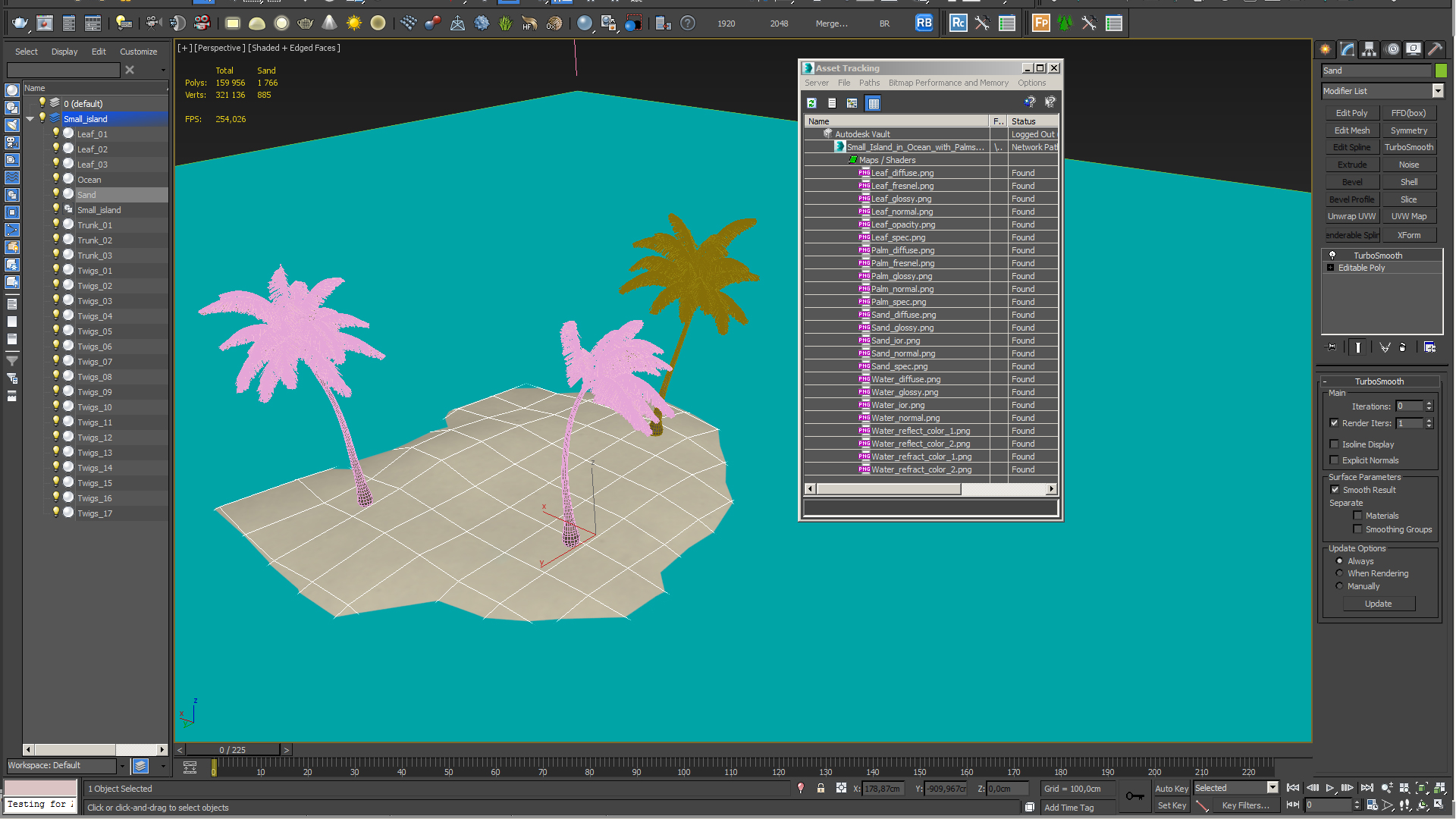Viewport: 1456px width, 819px height.
Task: Toggle visibility bulb of Ocean object
Action: [56, 179]
